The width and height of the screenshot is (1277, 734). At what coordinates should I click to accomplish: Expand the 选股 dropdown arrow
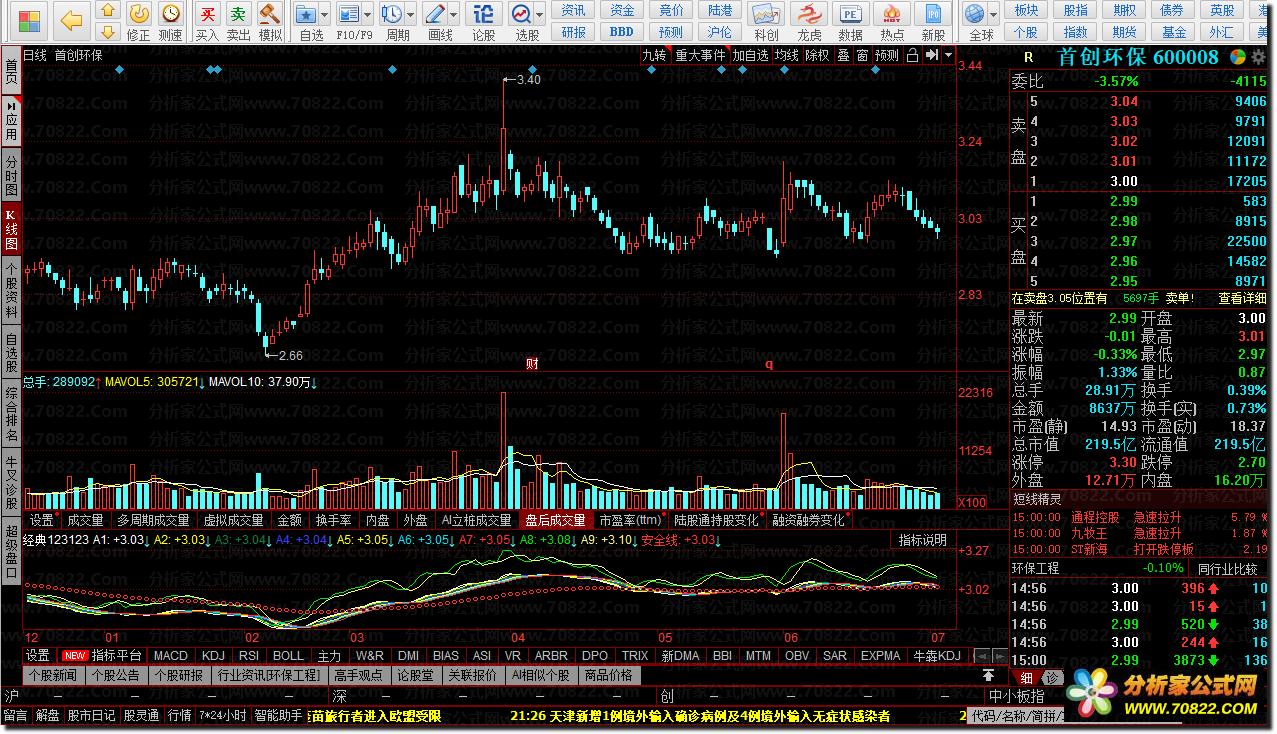pyautogui.click(x=538, y=14)
